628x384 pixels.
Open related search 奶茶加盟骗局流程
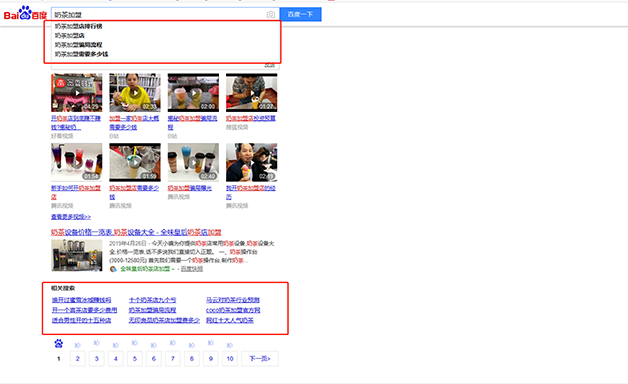coord(152,310)
